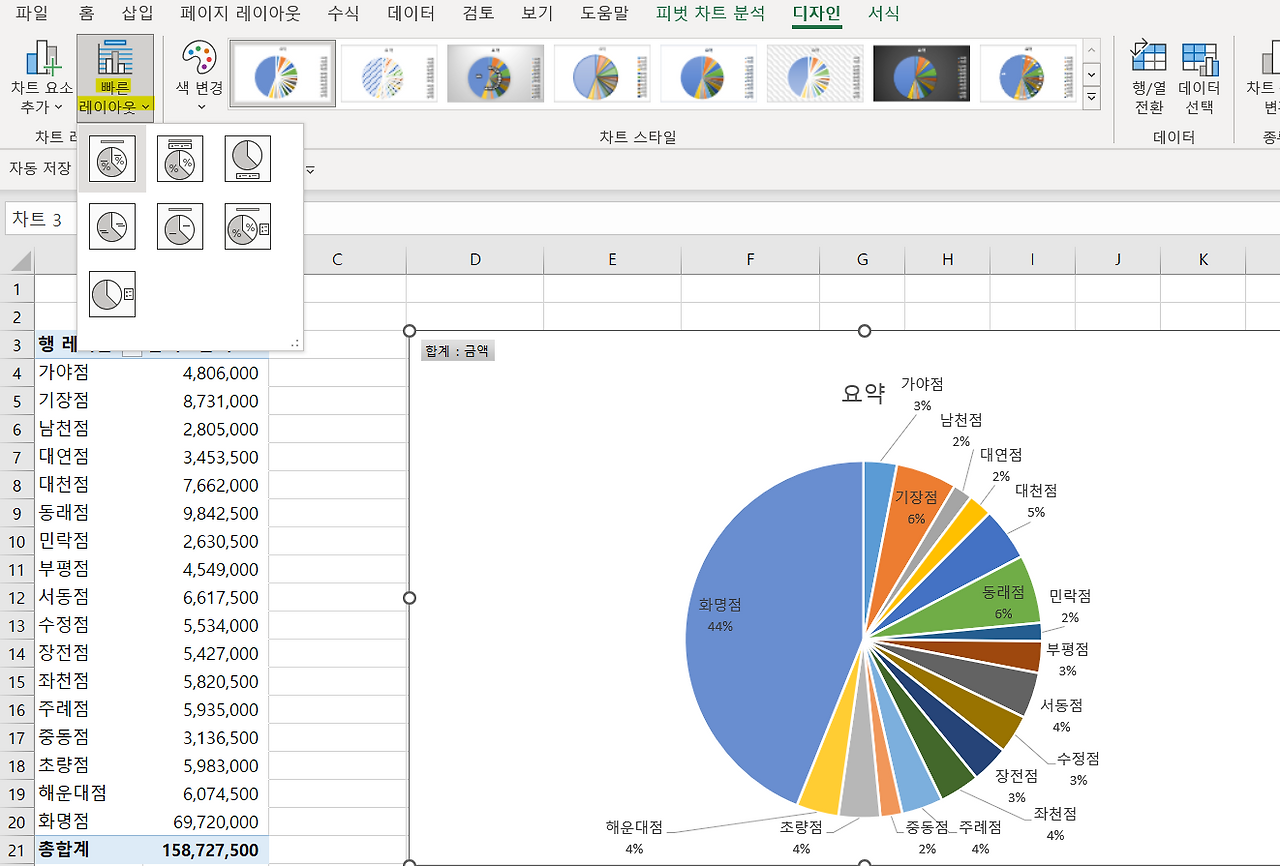Viewport: 1280px width, 866px height.
Task: Switch to the 서식 tab
Action: click(x=884, y=13)
